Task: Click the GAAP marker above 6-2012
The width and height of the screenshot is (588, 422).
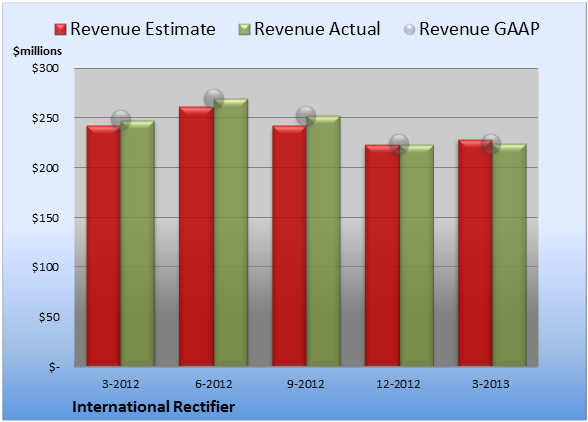Action: click(x=214, y=99)
